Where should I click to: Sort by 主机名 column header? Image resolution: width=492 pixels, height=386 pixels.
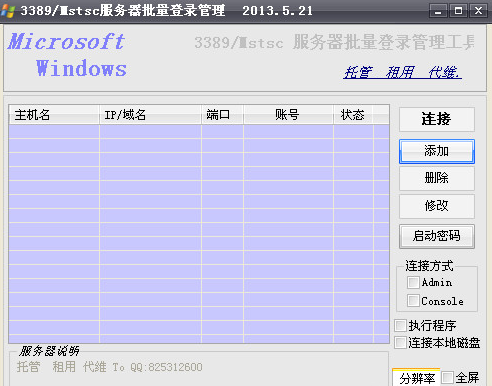click(54, 115)
